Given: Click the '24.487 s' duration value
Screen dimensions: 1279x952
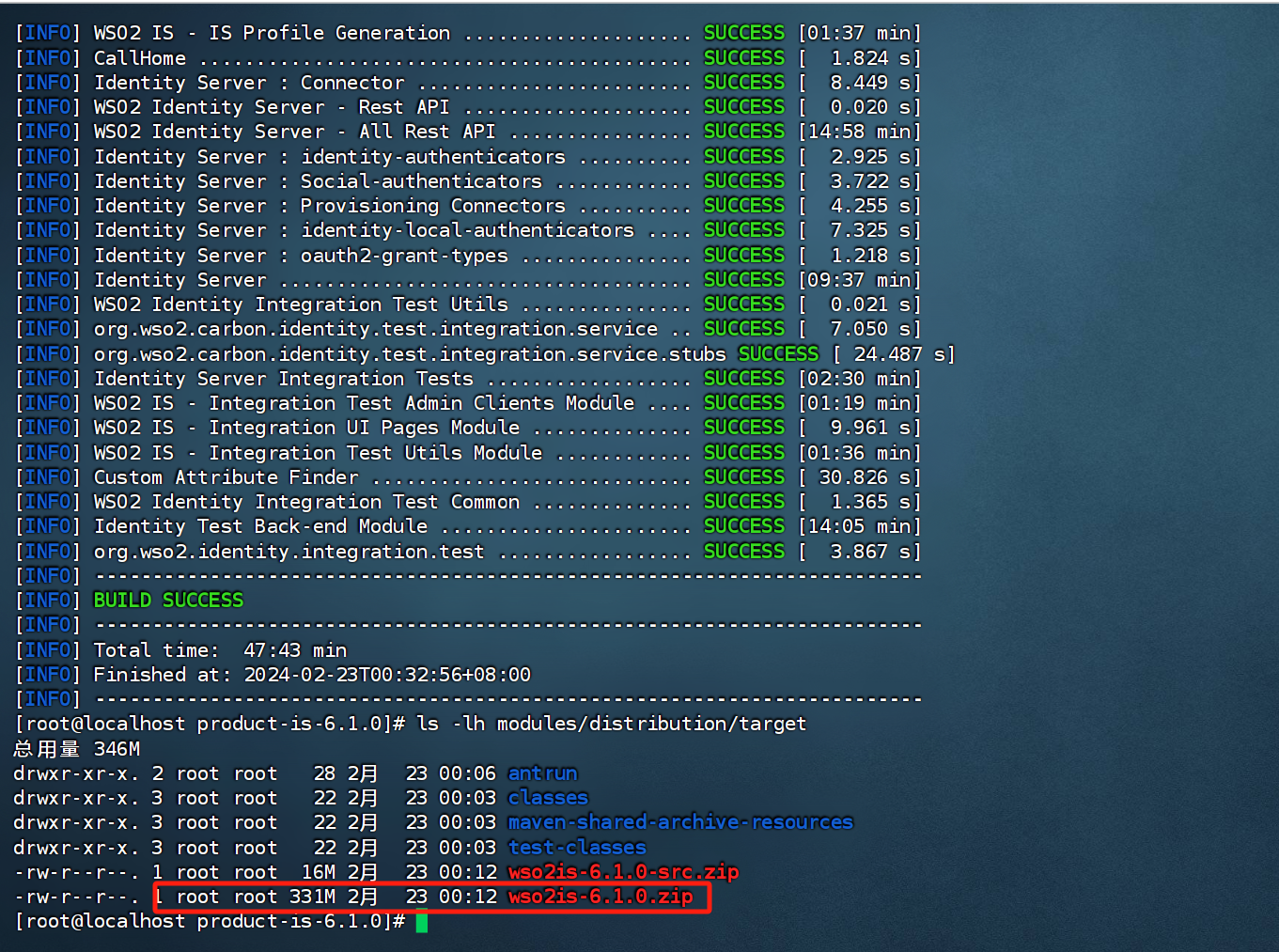Looking at the screenshot, I should 899,354.
